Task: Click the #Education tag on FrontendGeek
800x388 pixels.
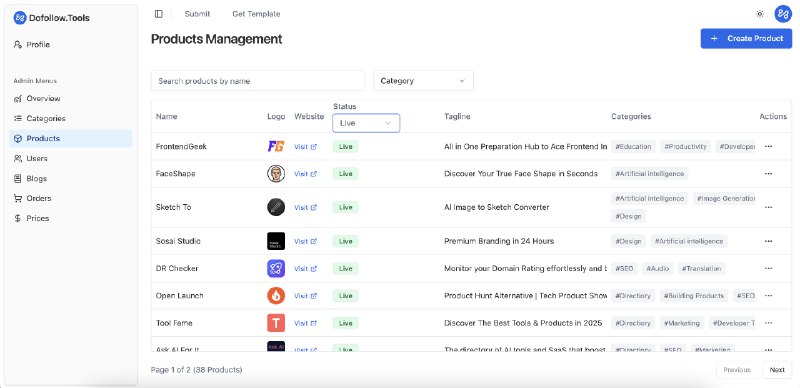Action: coord(633,147)
